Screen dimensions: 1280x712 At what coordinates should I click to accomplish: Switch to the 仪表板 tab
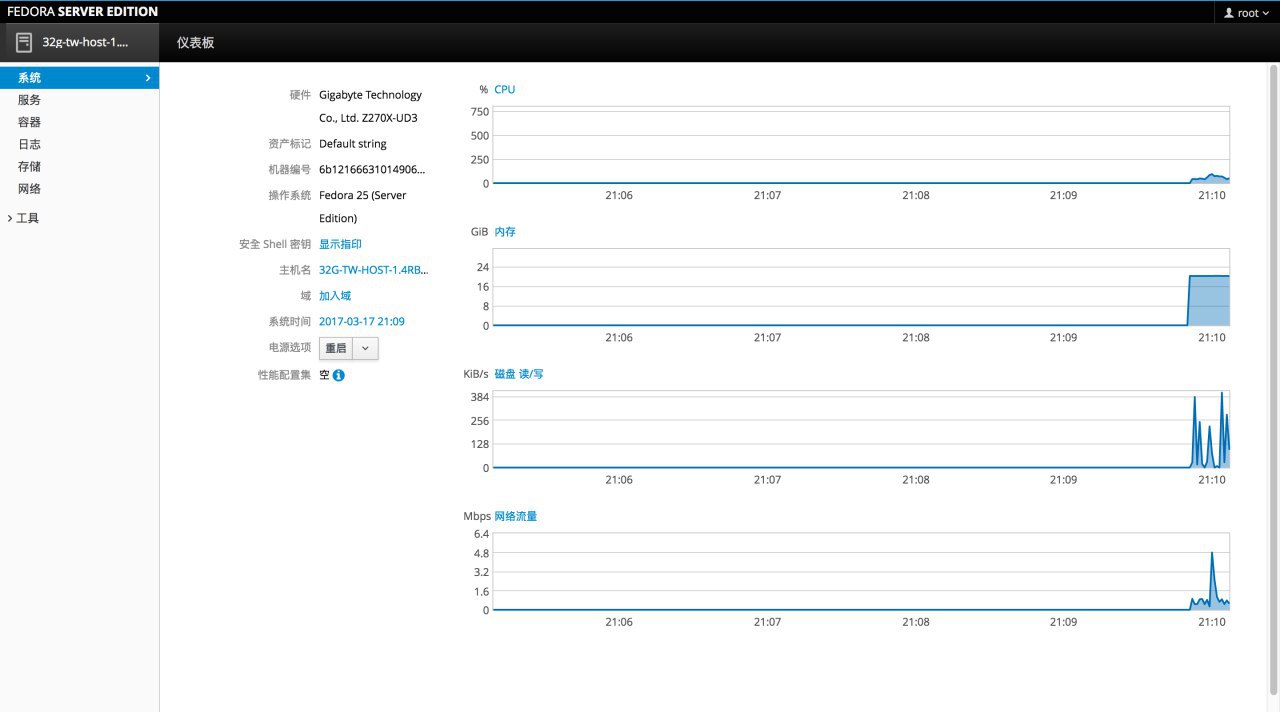(x=195, y=43)
